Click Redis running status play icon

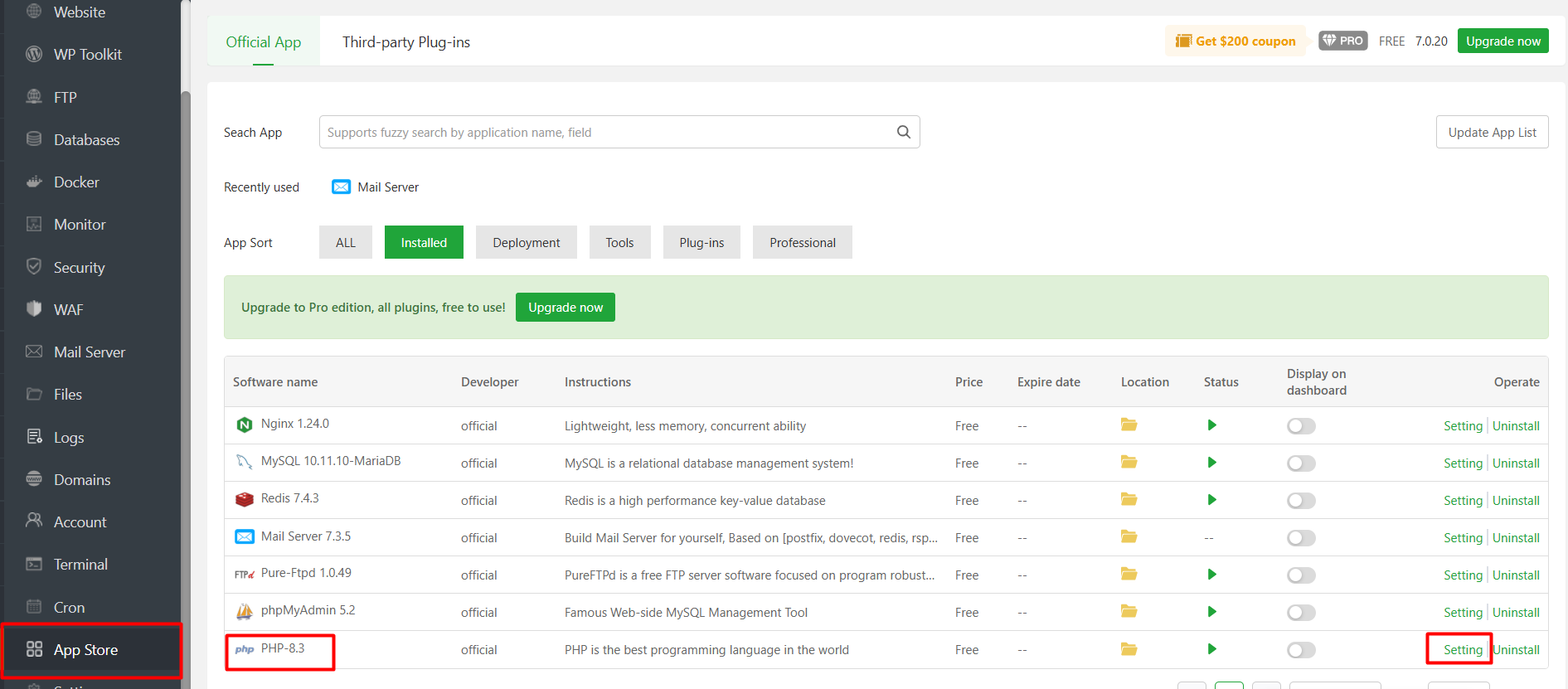[x=1212, y=500]
